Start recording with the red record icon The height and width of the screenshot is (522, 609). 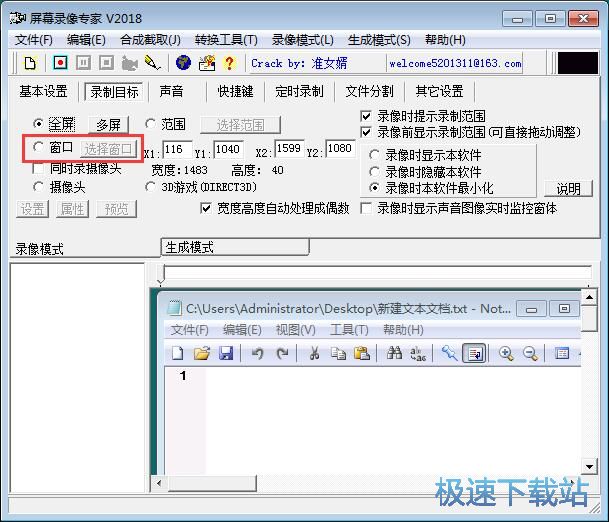click(x=60, y=63)
